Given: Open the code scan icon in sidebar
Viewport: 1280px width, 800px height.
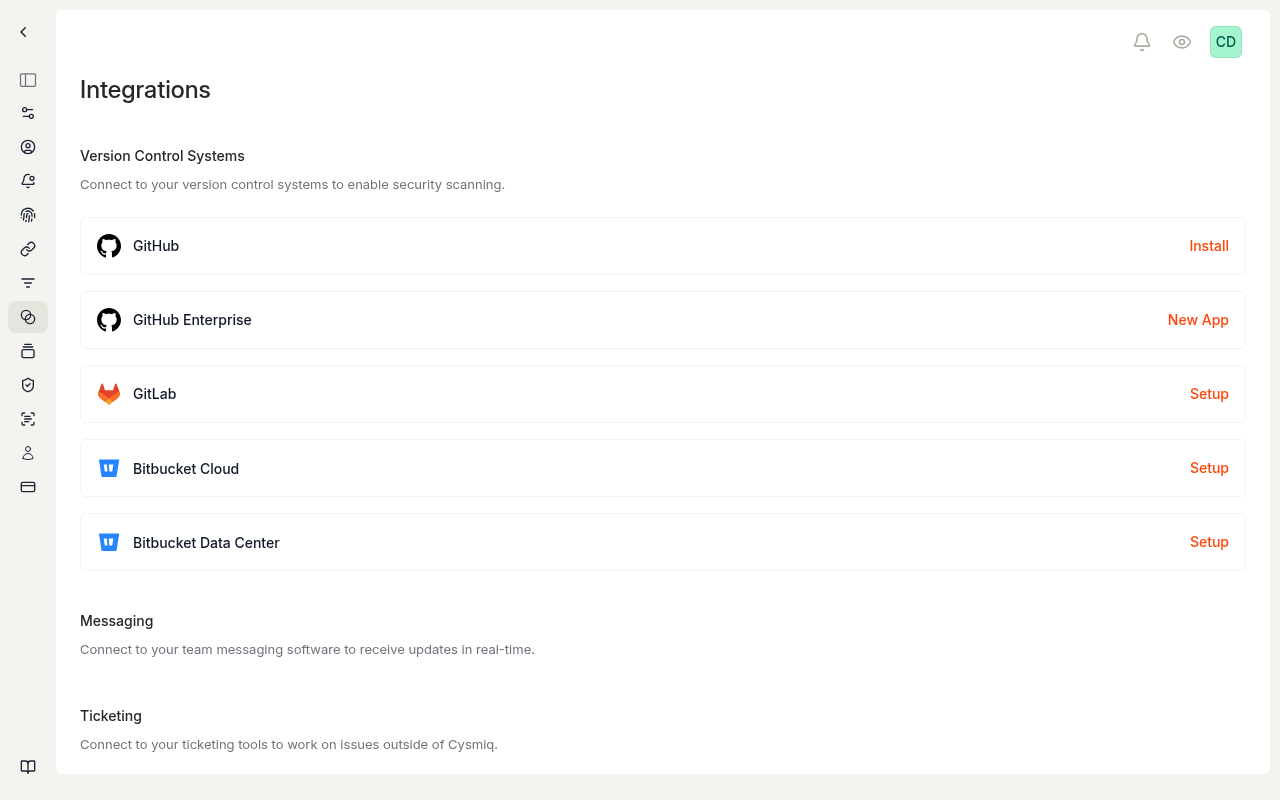Looking at the screenshot, I should click(27, 419).
